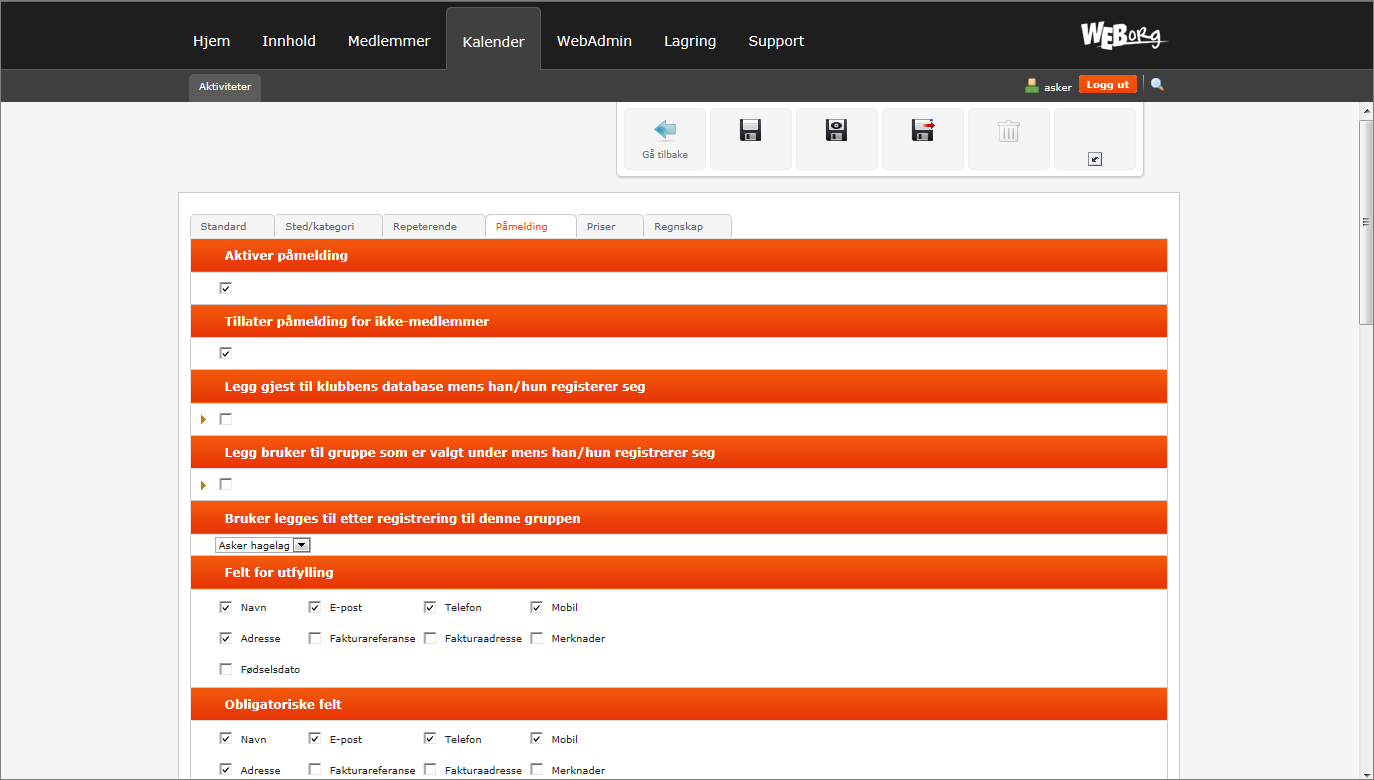Check Fakturareferanse under Felt for utfylling
The image size is (1374, 780).
pyautogui.click(x=314, y=638)
